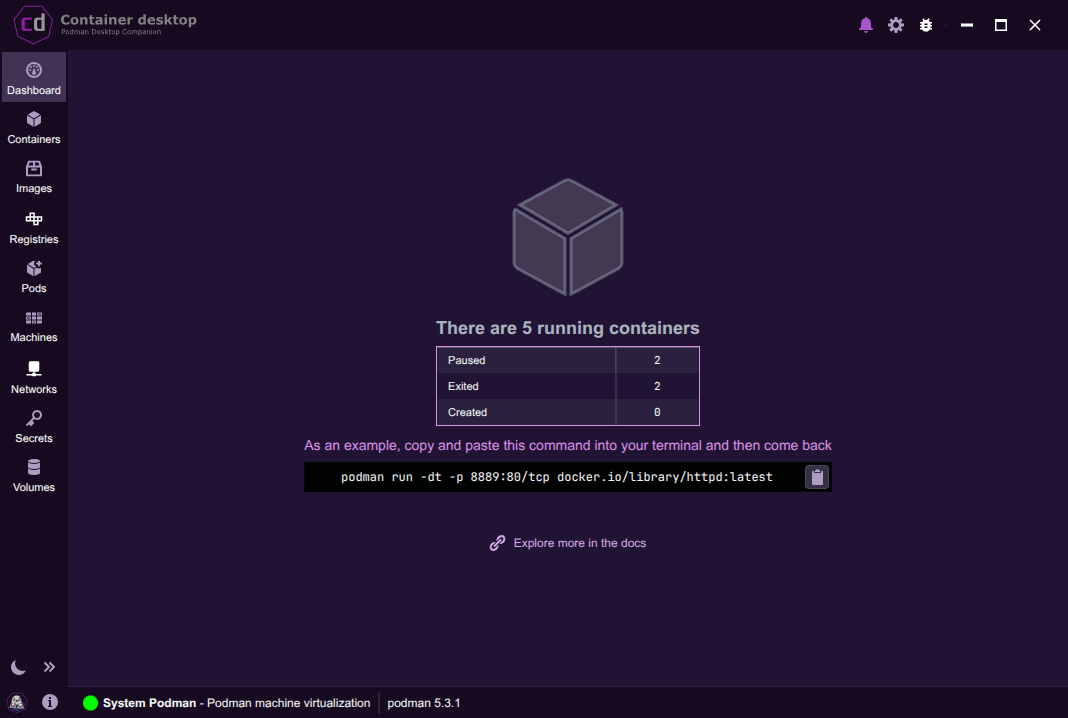Click the Container desktop title text
Viewport: 1068px width, 718px height.
(128, 20)
